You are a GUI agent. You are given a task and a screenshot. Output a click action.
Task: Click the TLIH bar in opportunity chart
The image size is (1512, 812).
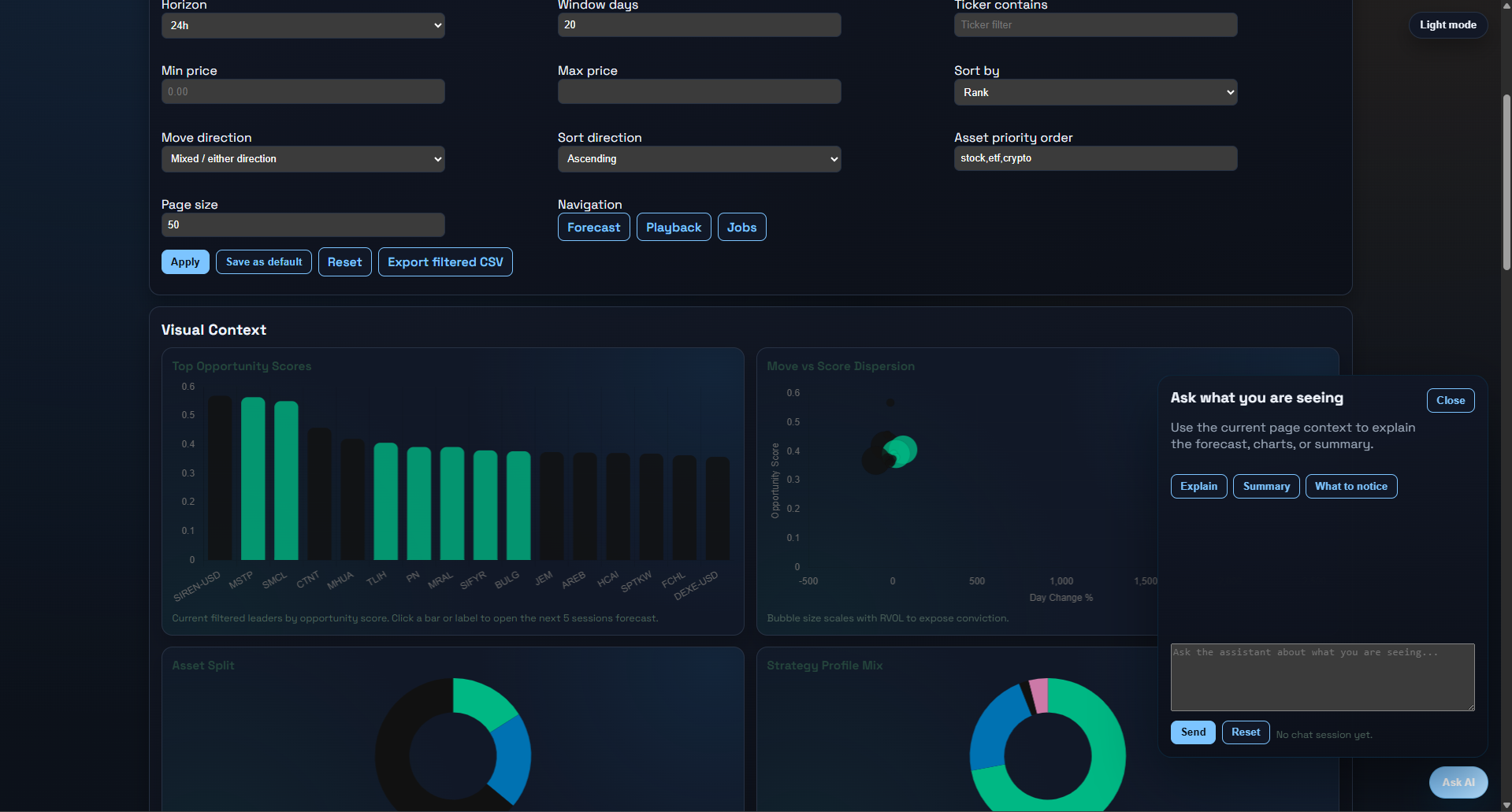pos(385,502)
